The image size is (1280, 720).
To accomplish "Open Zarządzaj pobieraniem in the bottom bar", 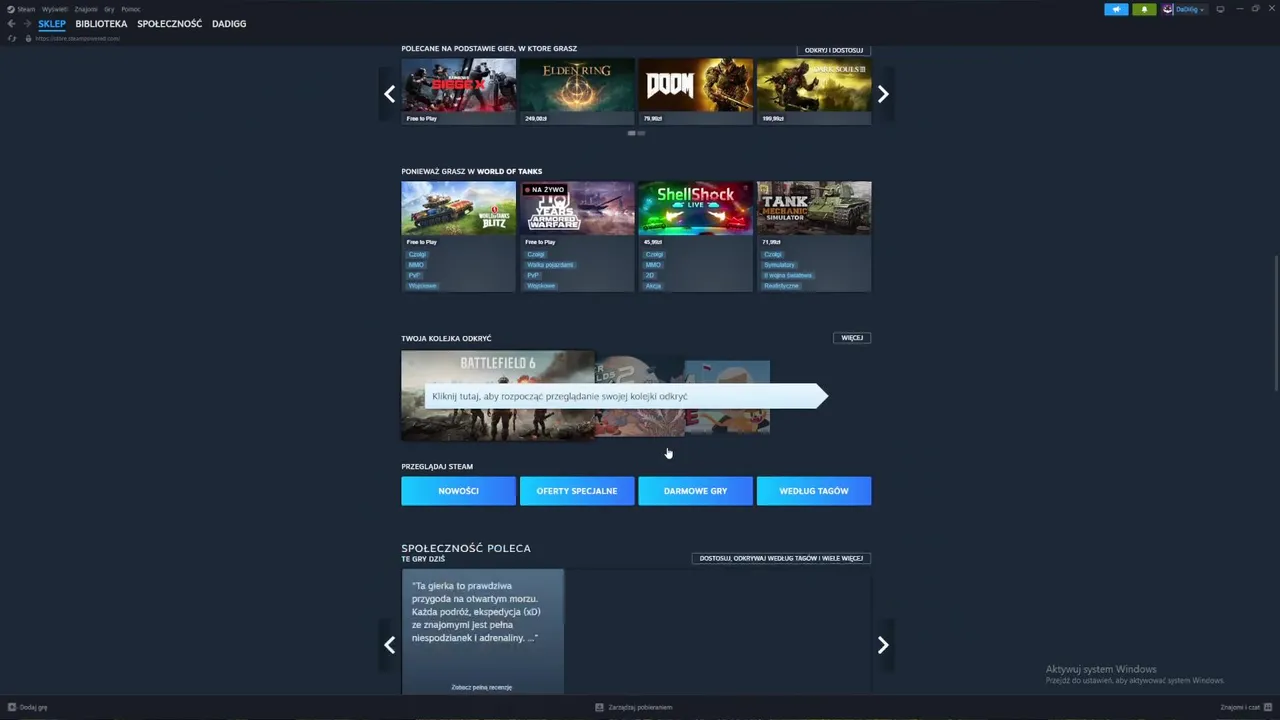I will pos(640,707).
